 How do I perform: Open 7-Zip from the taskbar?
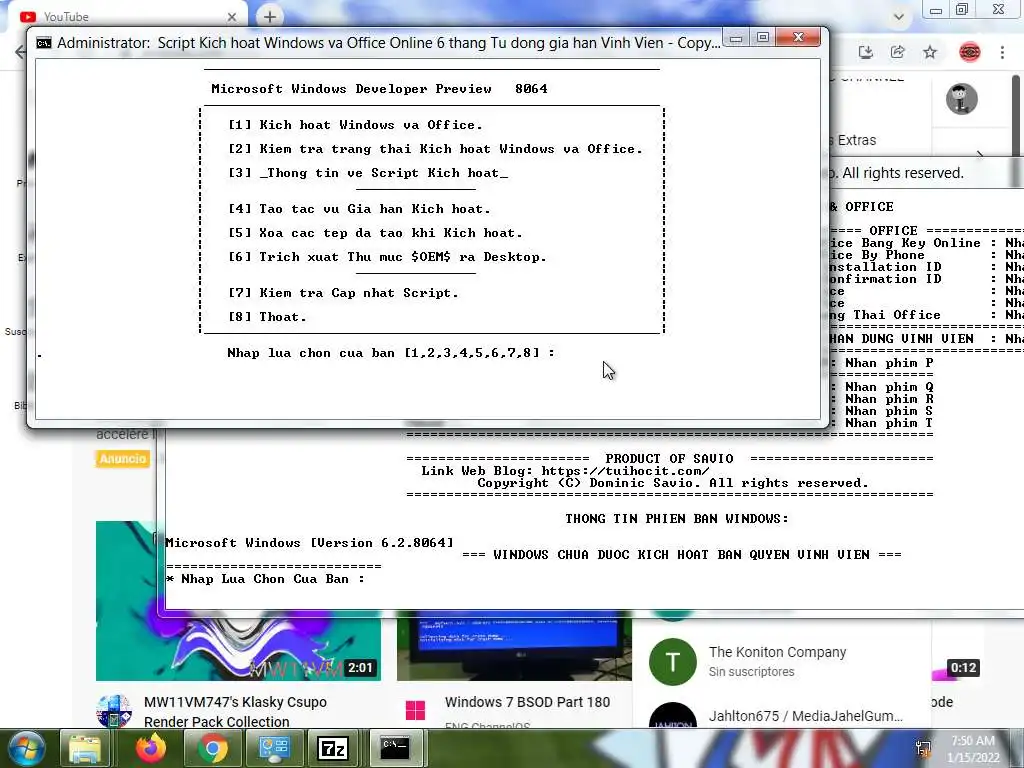[x=333, y=748]
